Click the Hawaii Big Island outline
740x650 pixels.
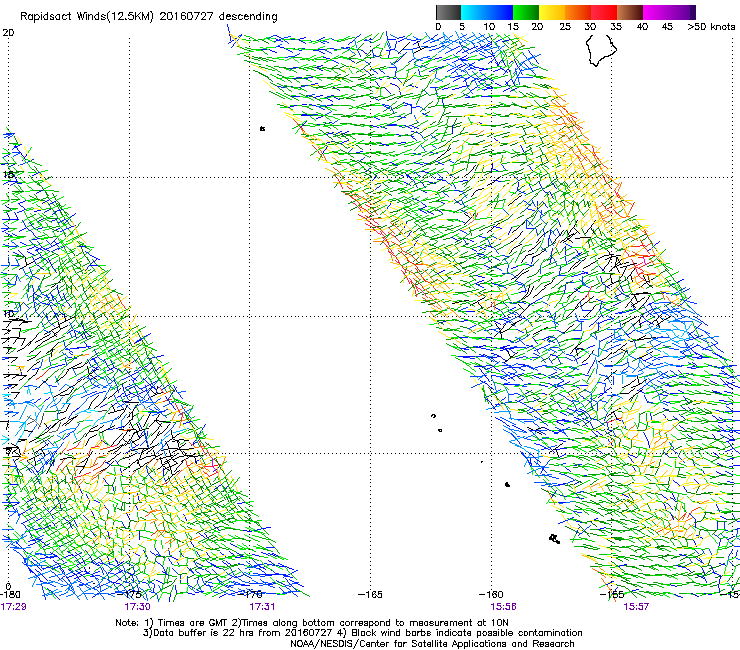(601, 50)
